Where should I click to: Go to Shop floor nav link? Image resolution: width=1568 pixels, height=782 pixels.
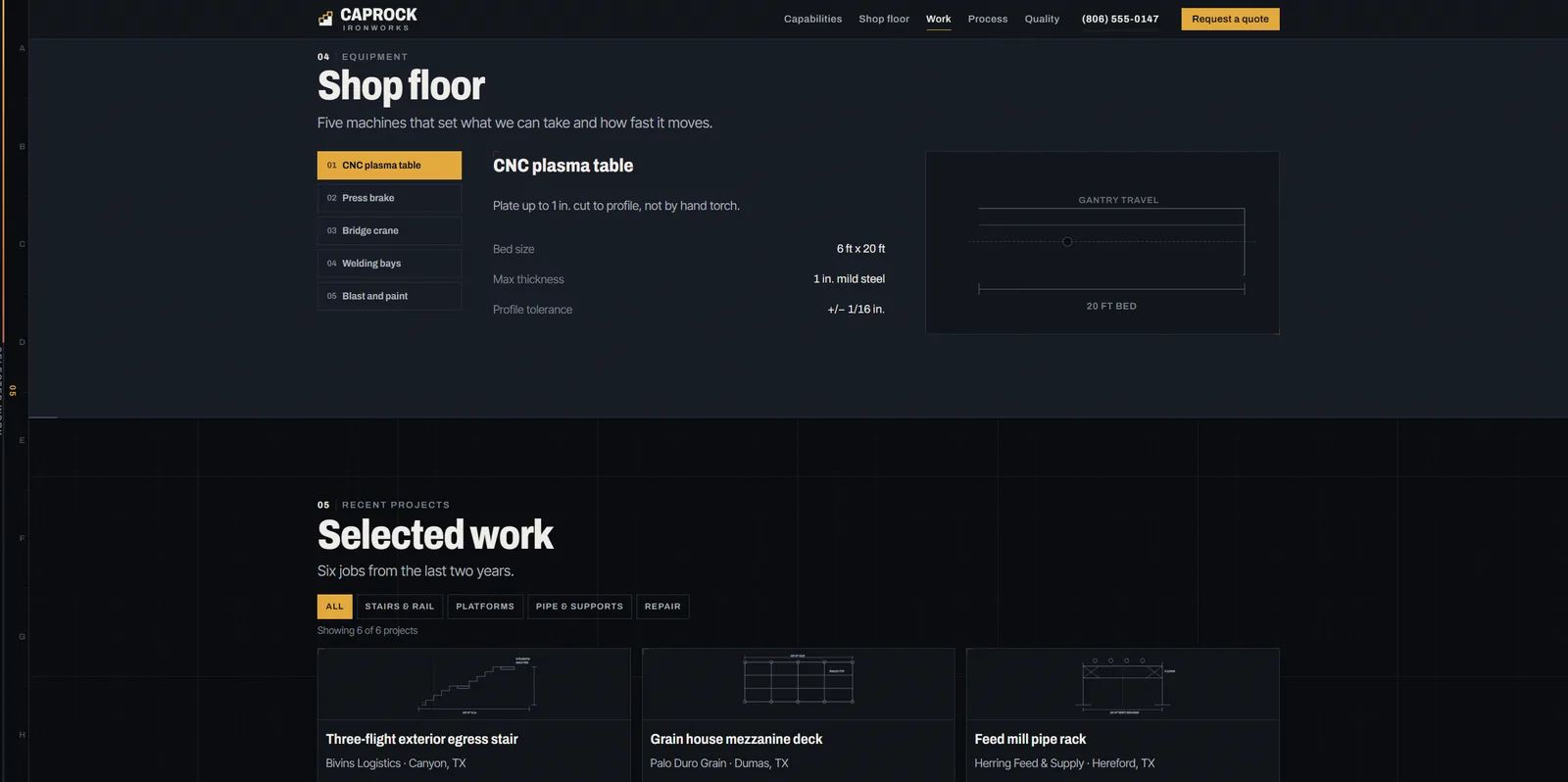point(884,19)
